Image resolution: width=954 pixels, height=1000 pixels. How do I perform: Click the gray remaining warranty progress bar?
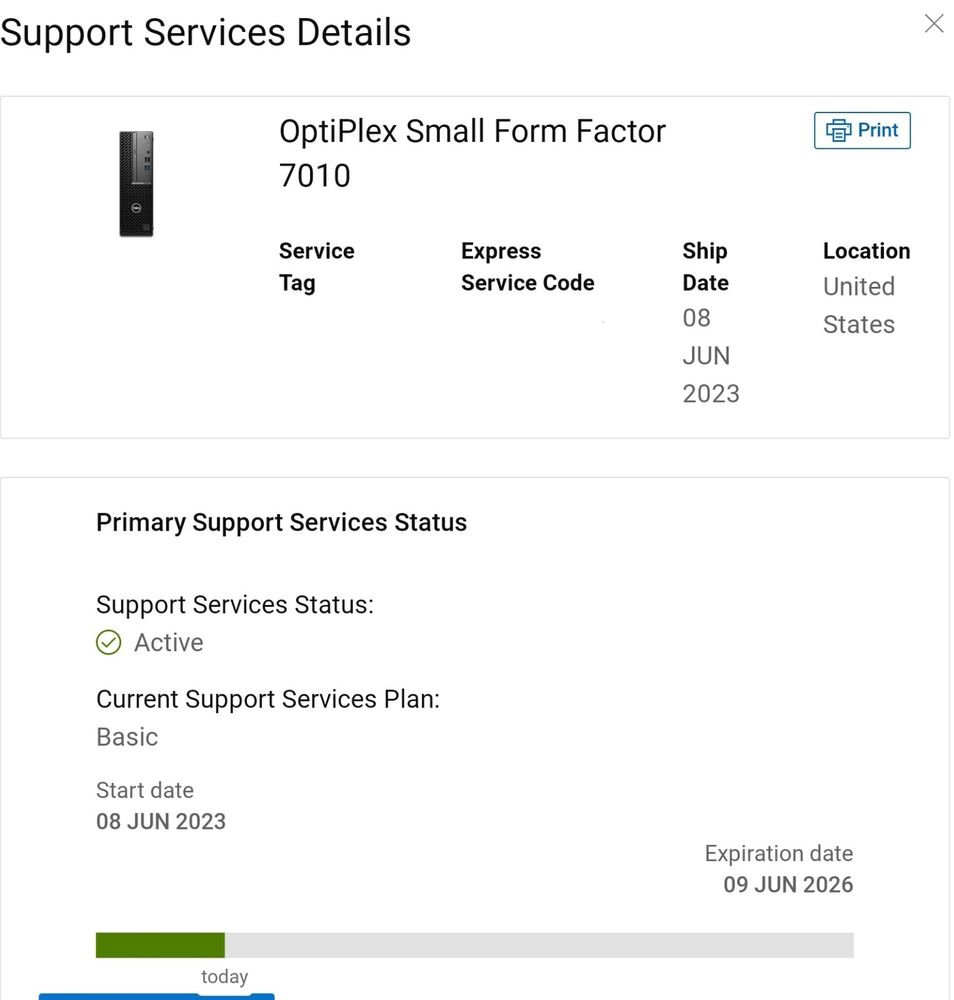540,945
